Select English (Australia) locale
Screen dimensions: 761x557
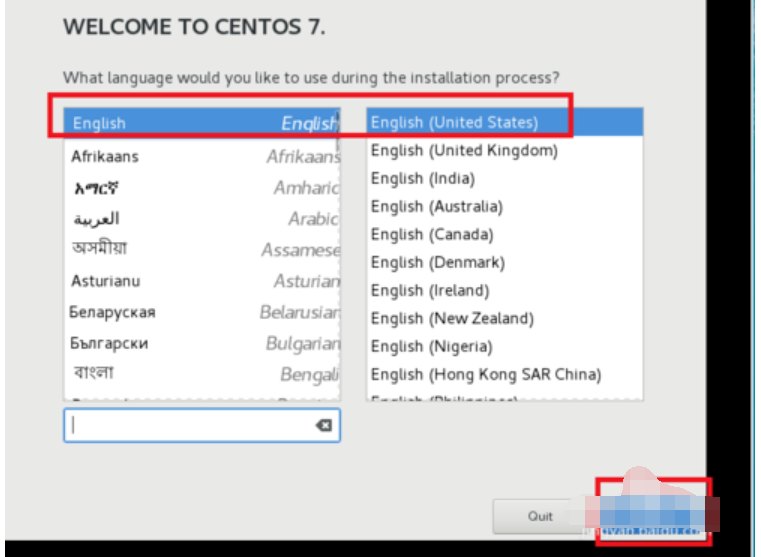[503, 207]
